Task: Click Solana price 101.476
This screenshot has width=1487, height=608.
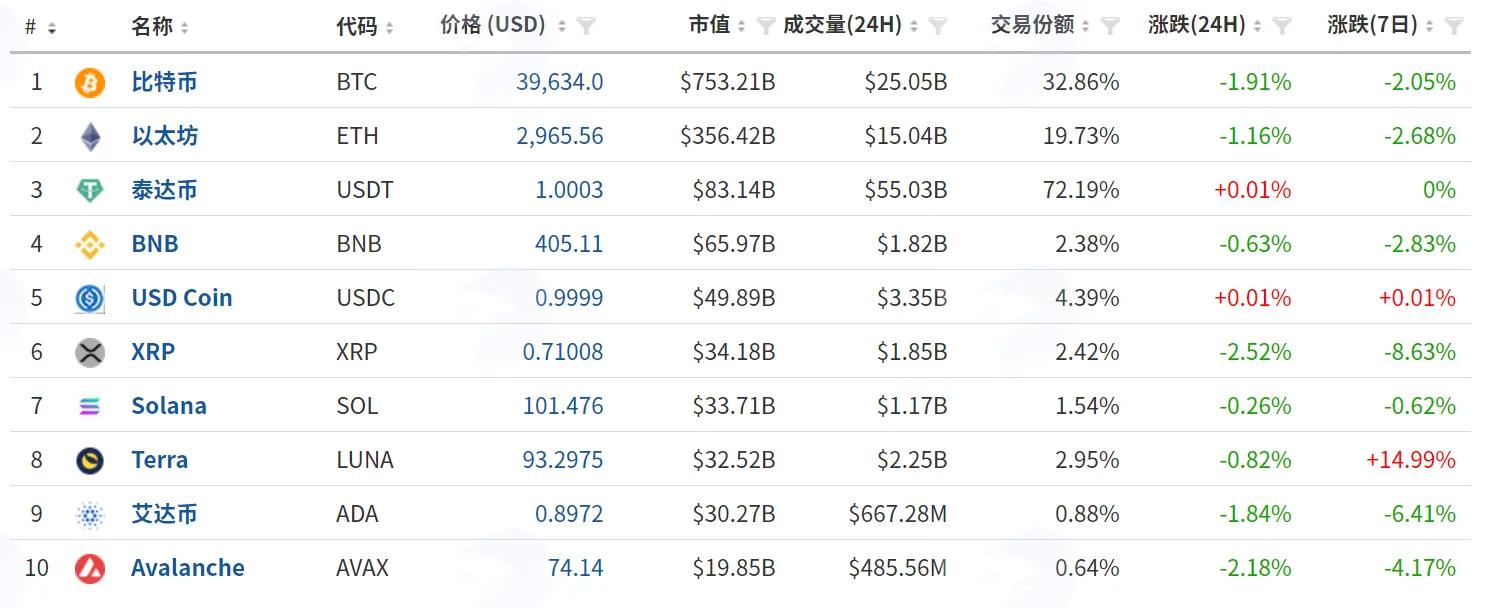Action: 563,406
